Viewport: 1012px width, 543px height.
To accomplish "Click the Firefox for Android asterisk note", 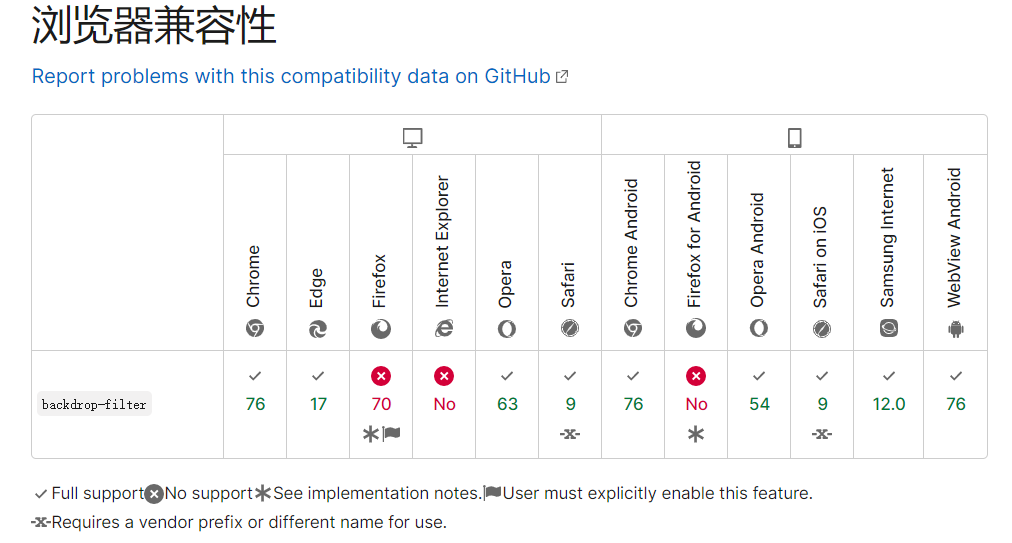I will (696, 433).
